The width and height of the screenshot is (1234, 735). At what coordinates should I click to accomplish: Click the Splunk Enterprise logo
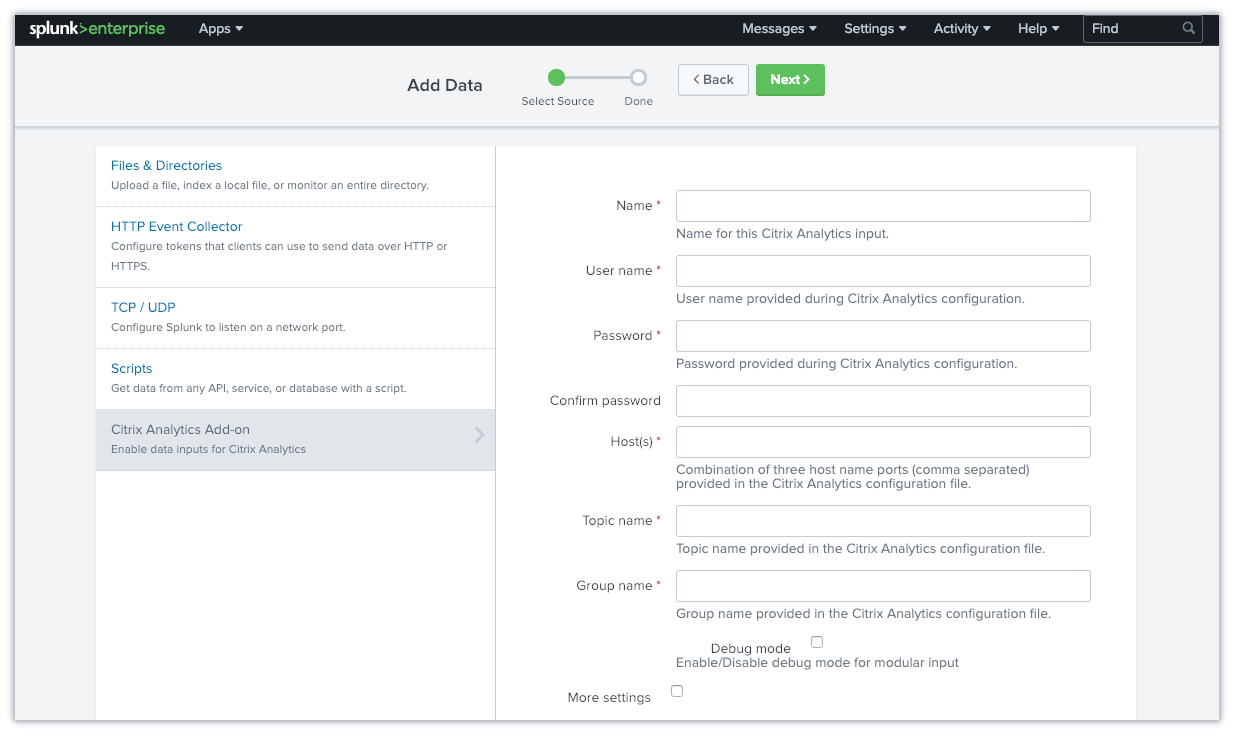coord(97,29)
